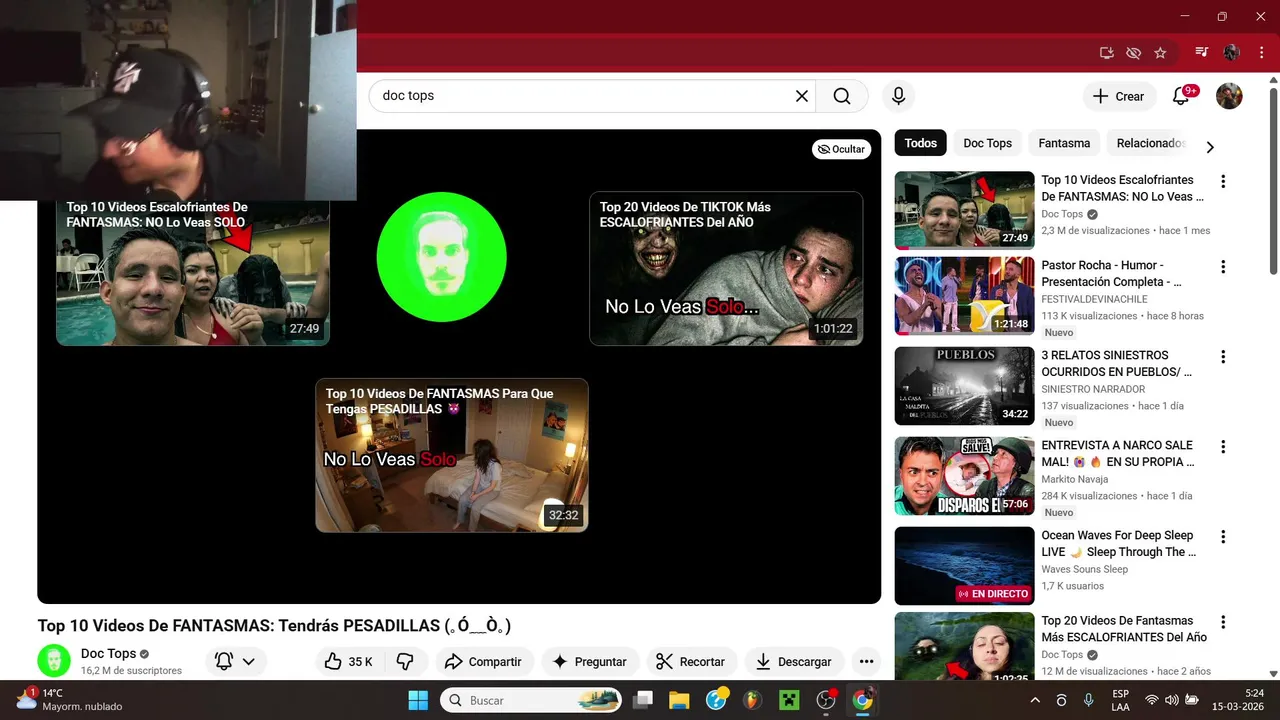1280x720 pixels.
Task: Open options for Ocean Waves video
Action: [1222, 537]
